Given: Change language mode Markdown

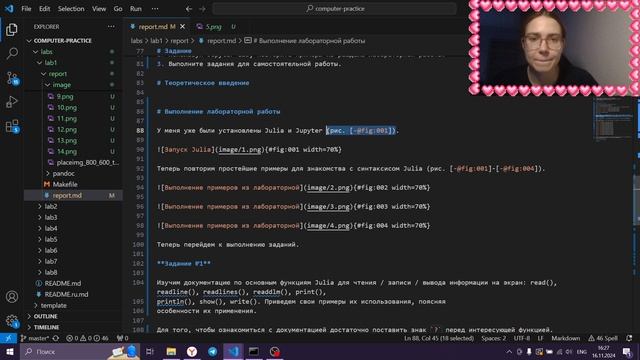Looking at the screenshot, I should click(566, 338).
